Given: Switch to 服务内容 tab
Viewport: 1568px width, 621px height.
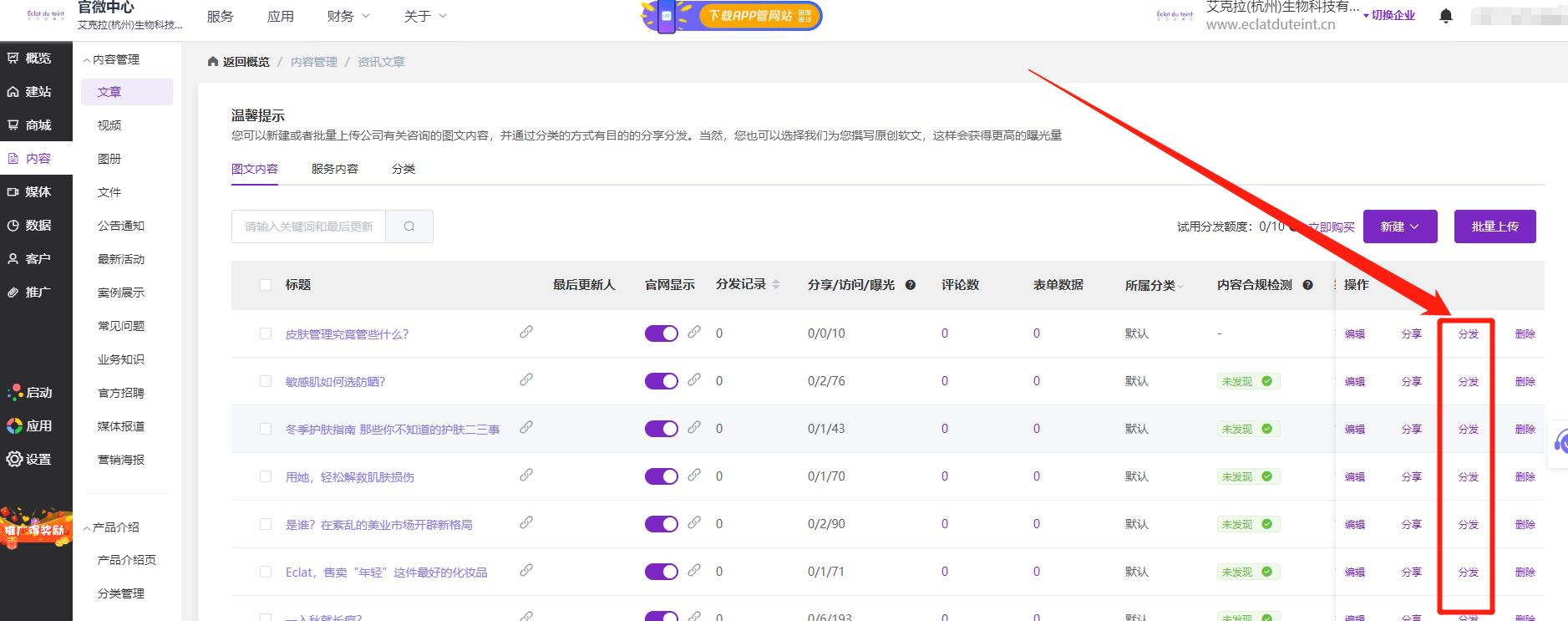Looking at the screenshot, I should [x=335, y=169].
